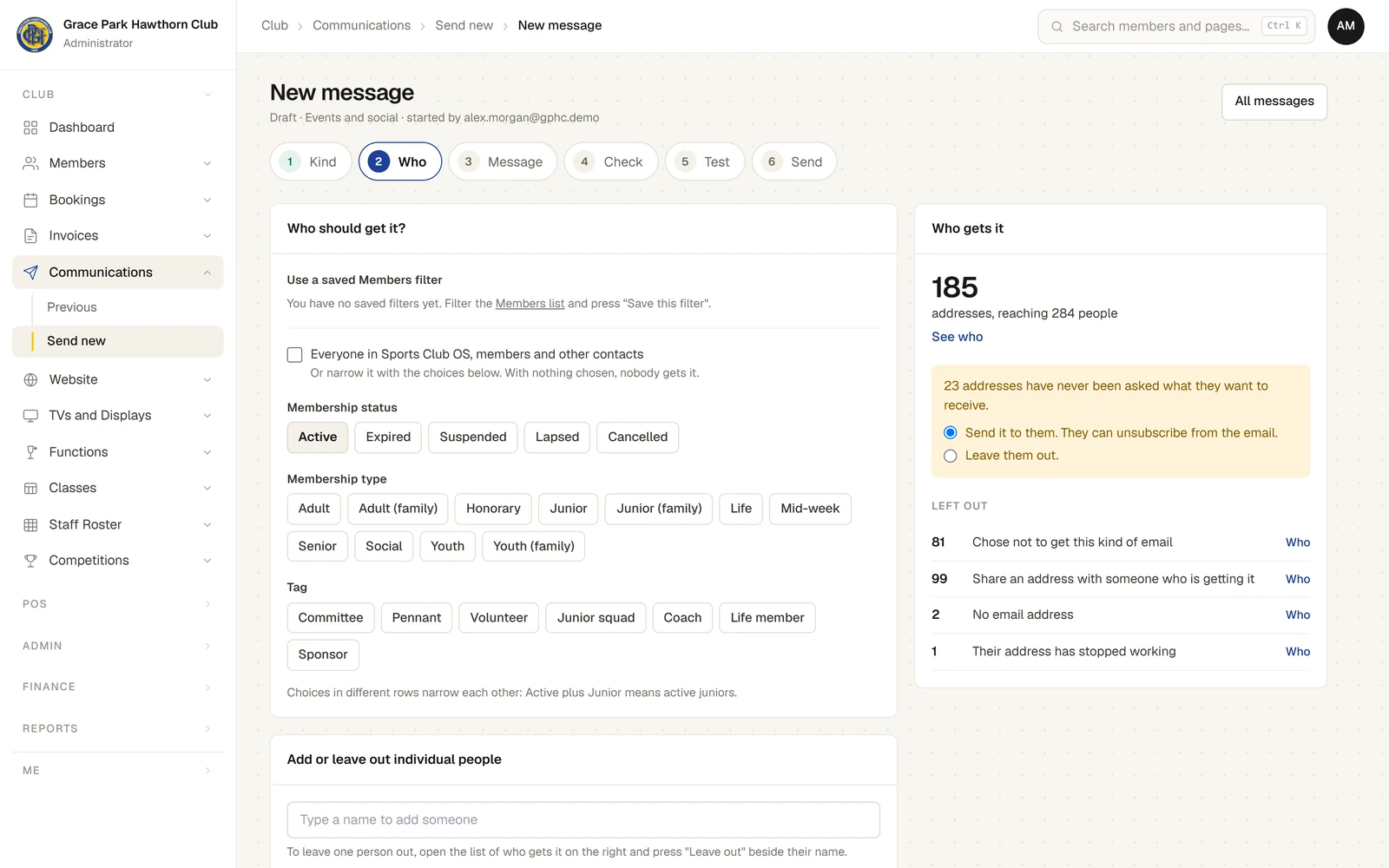Collapse the Communications section chevron
Image resolution: width=1389 pixels, height=868 pixels.
click(x=207, y=273)
